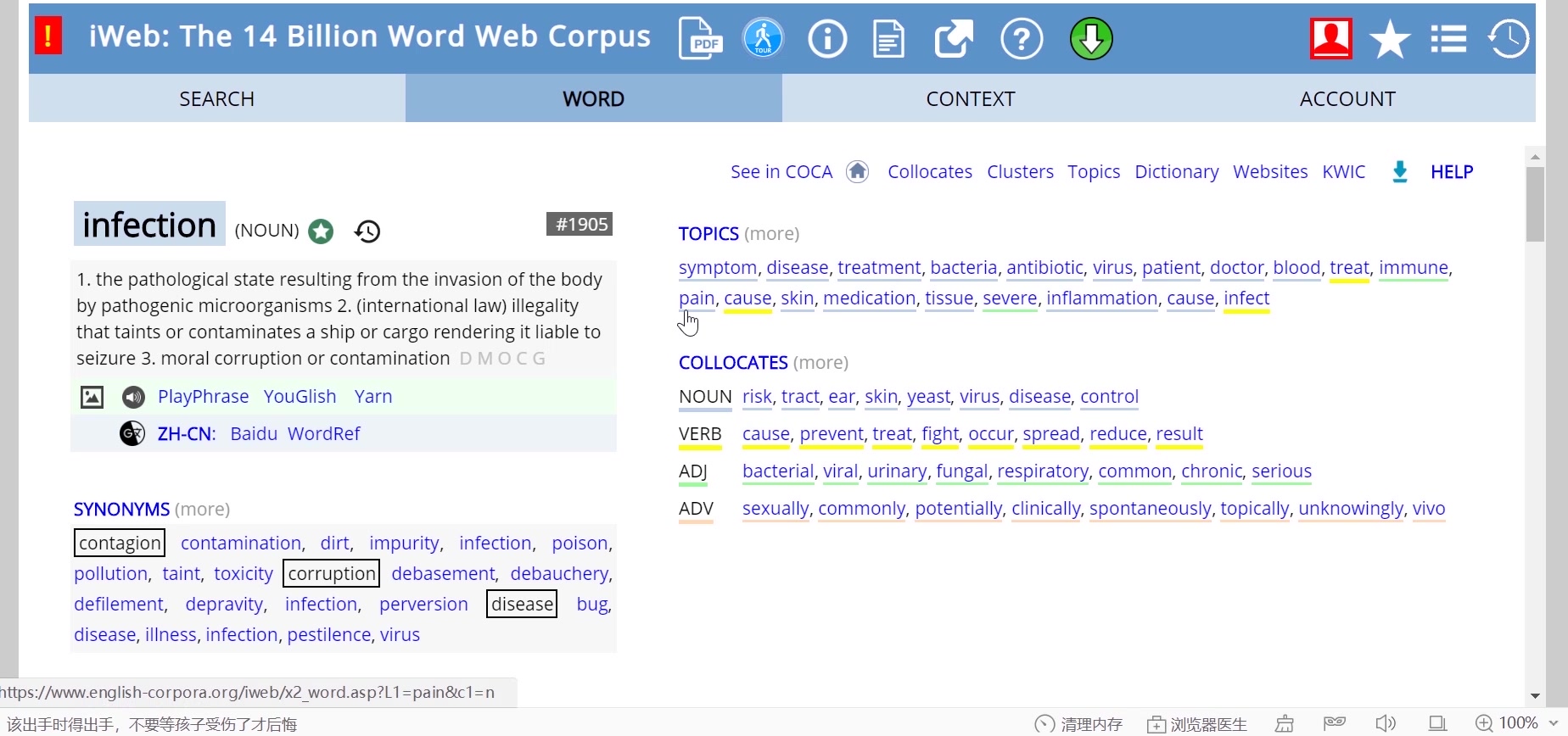Click the share/external link icon

pyautogui.click(x=954, y=39)
